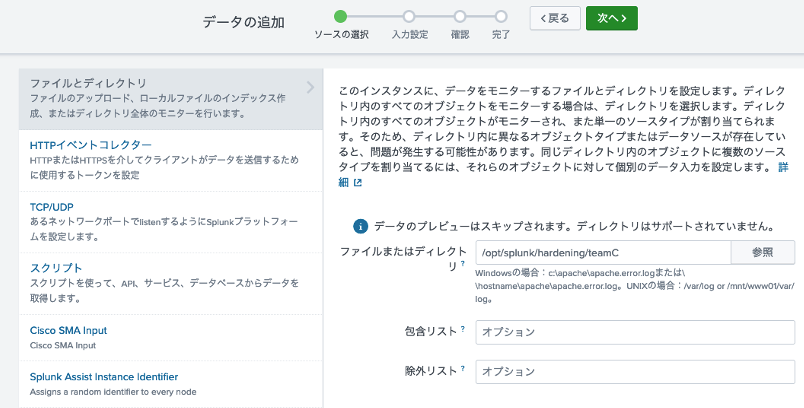Click the blue info icon beside preview notice
The height and width of the screenshot is (408, 804).
point(360,226)
